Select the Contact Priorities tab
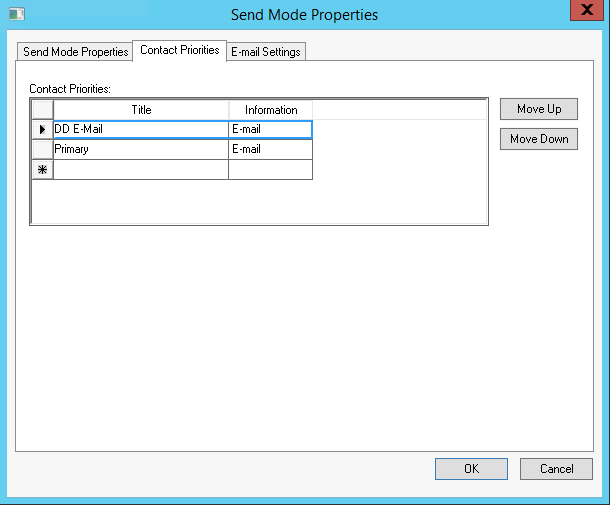This screenshot has height=505, width=610. tap(180, 50)
